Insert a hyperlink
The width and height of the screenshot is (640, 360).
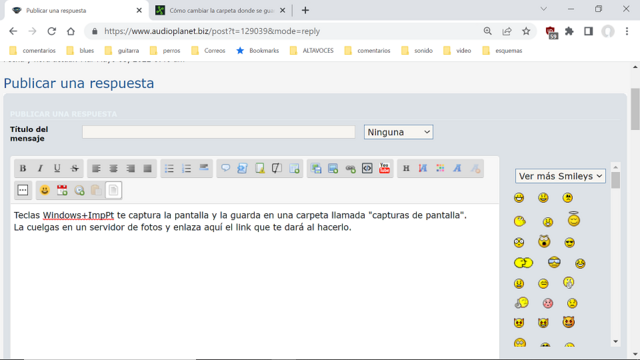pos(350,168)
